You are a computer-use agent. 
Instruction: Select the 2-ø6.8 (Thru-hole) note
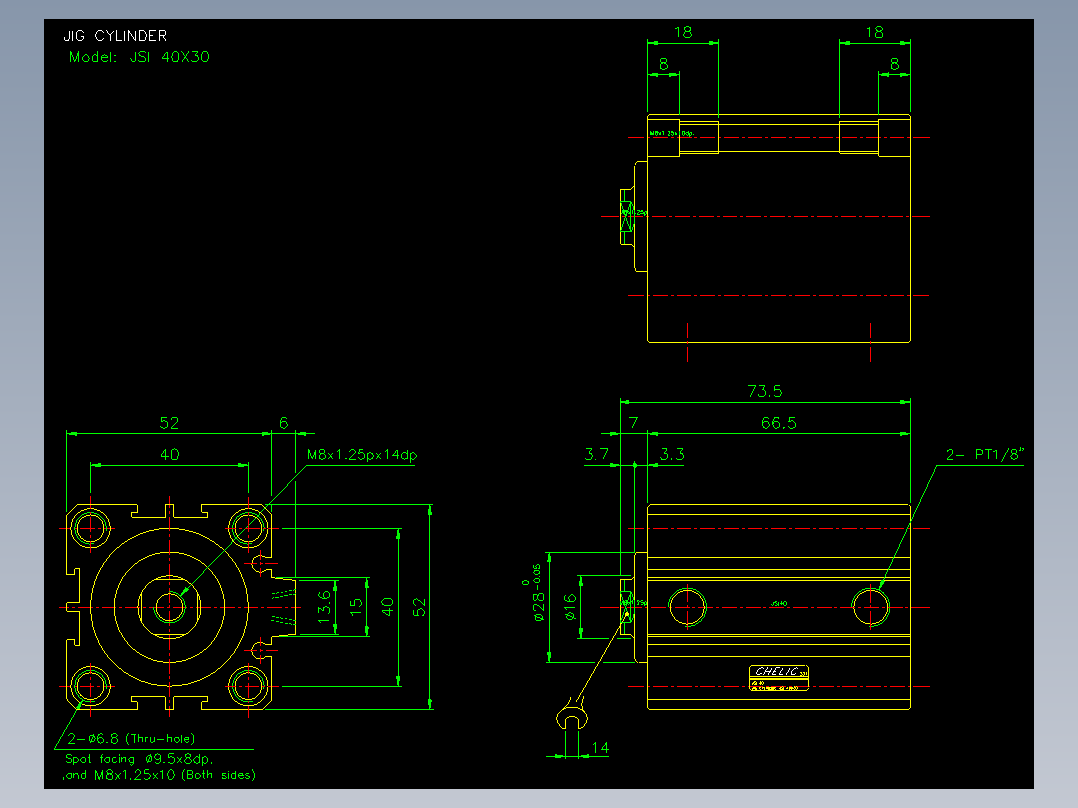pyautogui.click(x=131, y=739)
